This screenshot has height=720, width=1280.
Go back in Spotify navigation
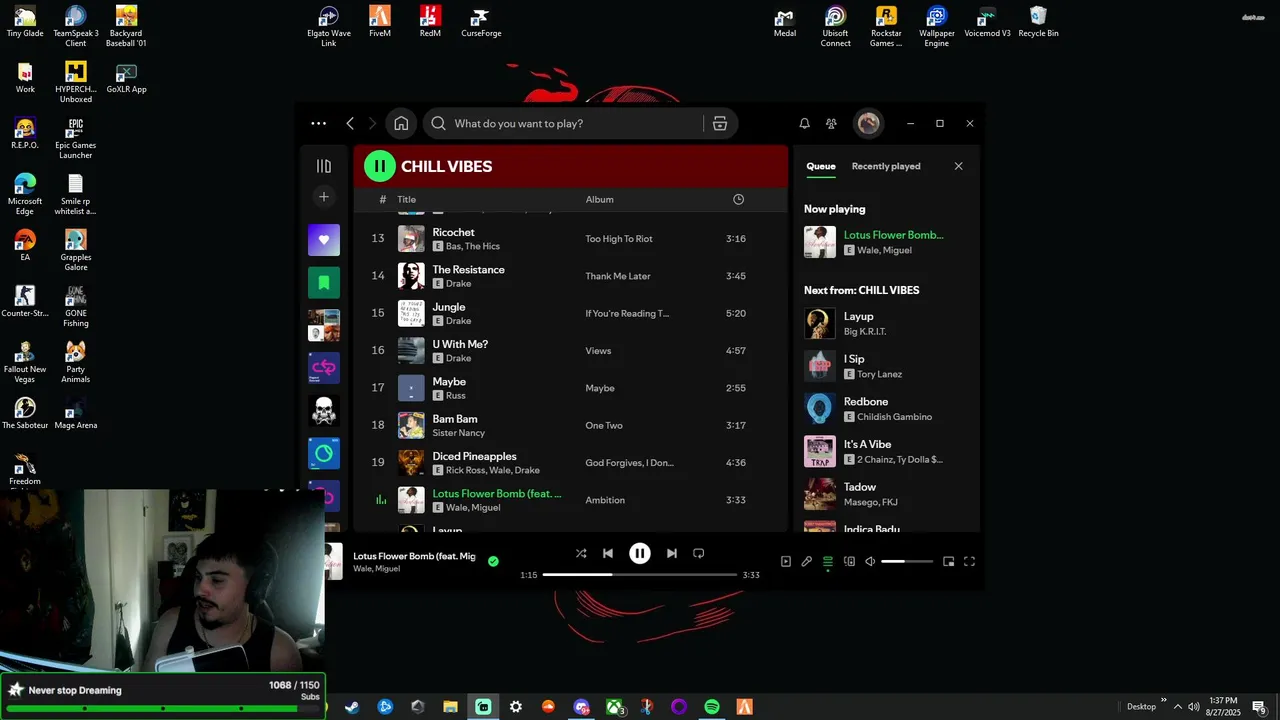point(350,124)
